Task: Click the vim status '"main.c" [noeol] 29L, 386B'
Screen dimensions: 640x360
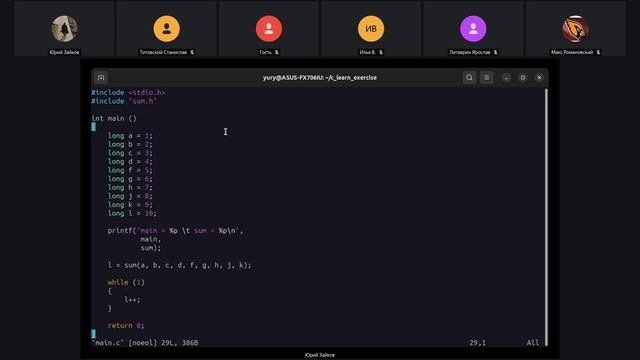Action: [145, 343]
